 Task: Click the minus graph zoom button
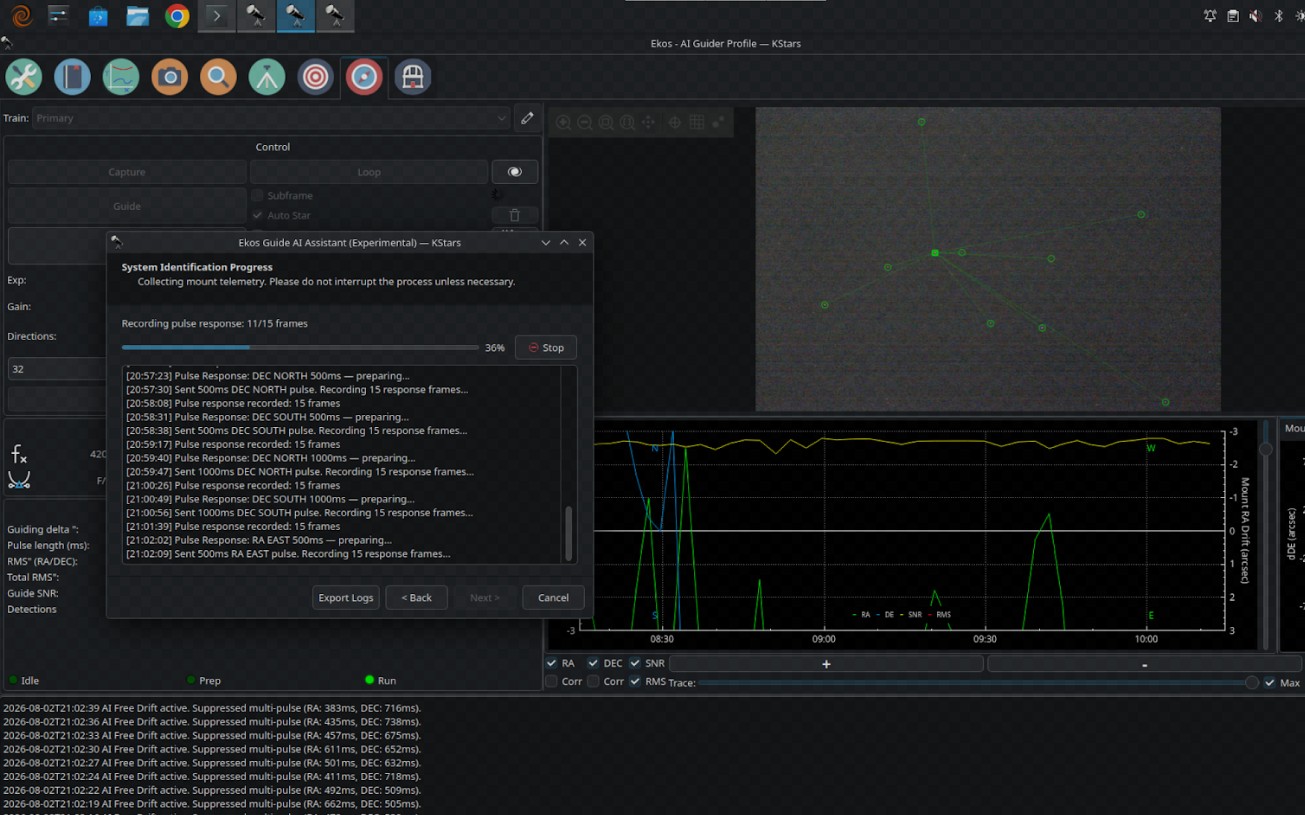point(1144,664)
